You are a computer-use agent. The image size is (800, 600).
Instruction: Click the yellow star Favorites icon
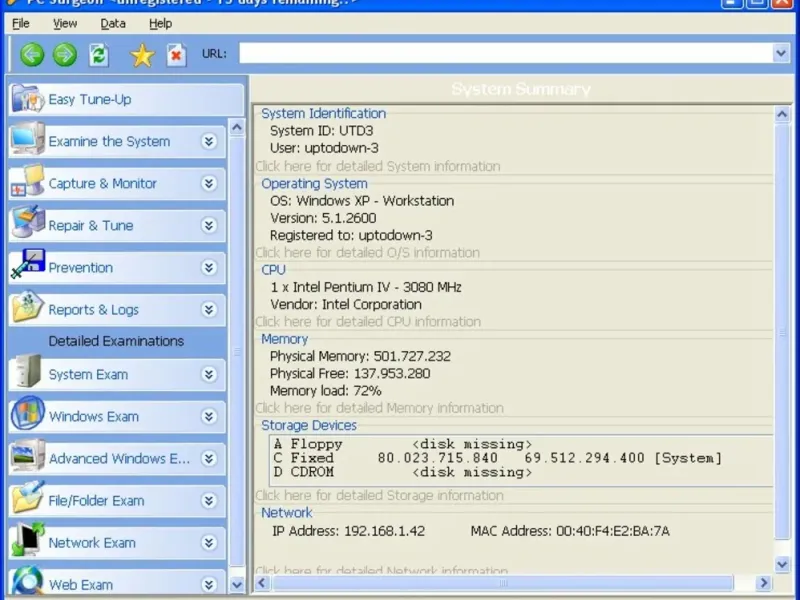point(142,55)
